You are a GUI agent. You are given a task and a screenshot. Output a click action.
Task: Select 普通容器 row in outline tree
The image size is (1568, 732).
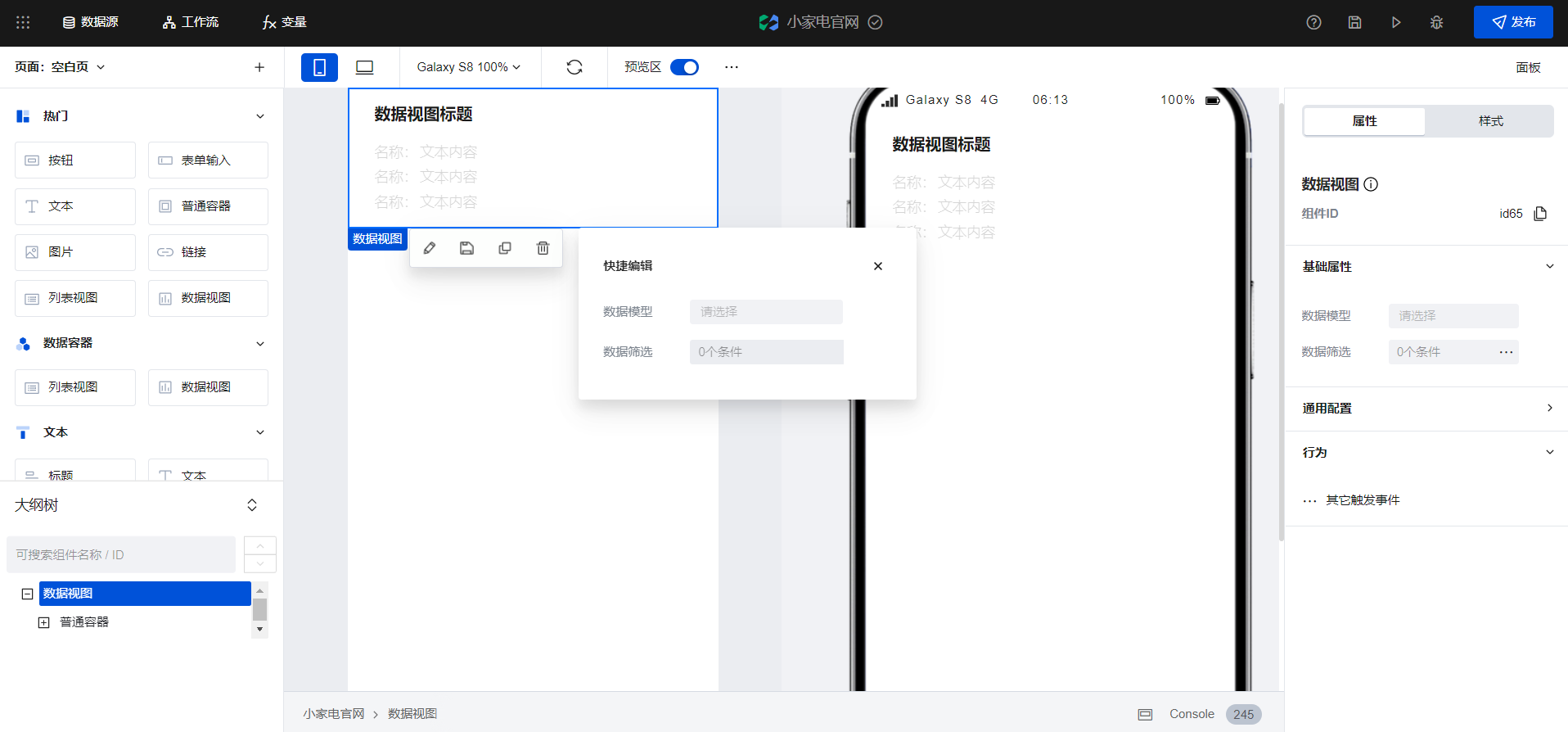[84, 622]
